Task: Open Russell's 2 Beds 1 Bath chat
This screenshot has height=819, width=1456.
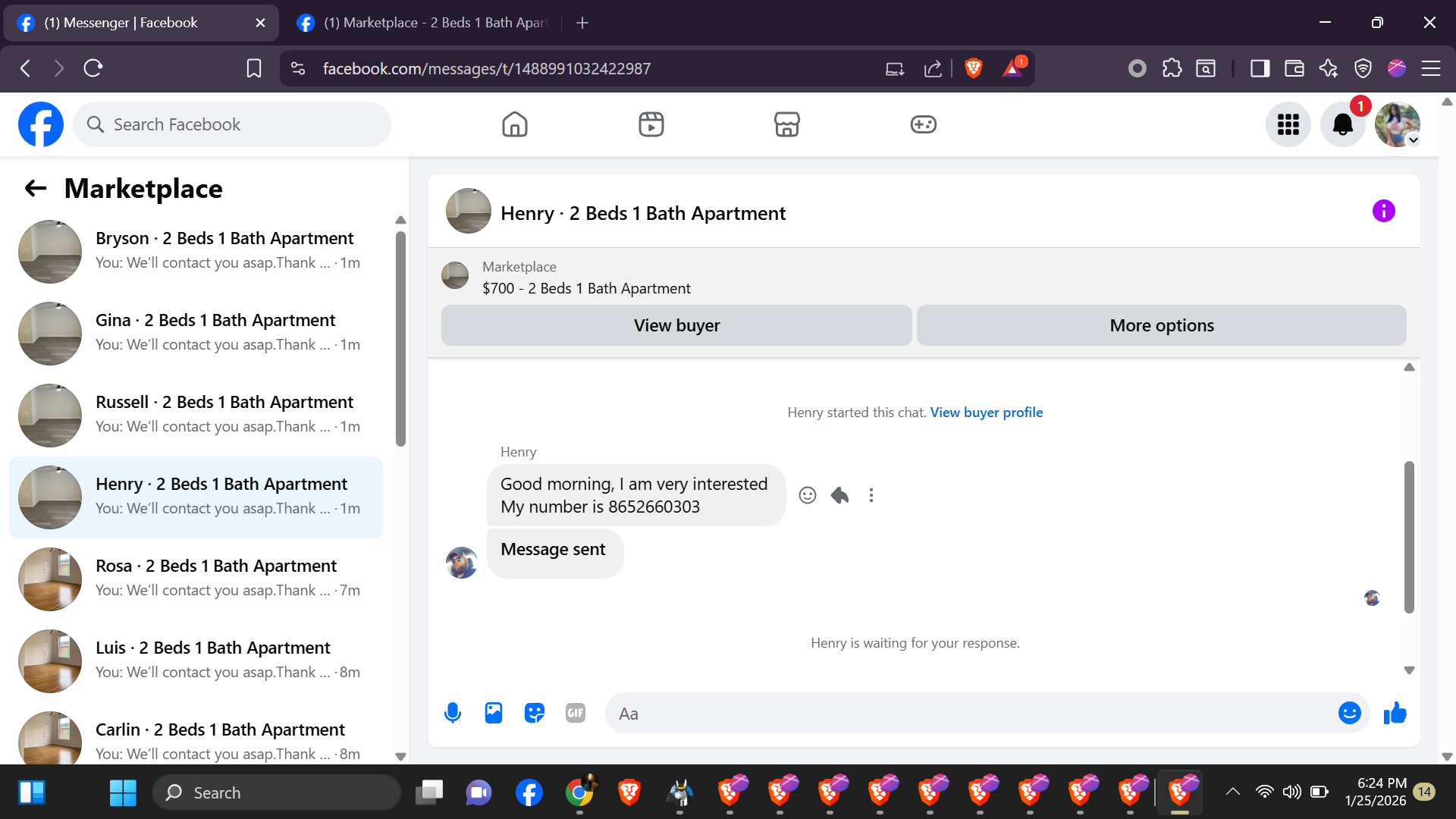Action: [196, 416]
